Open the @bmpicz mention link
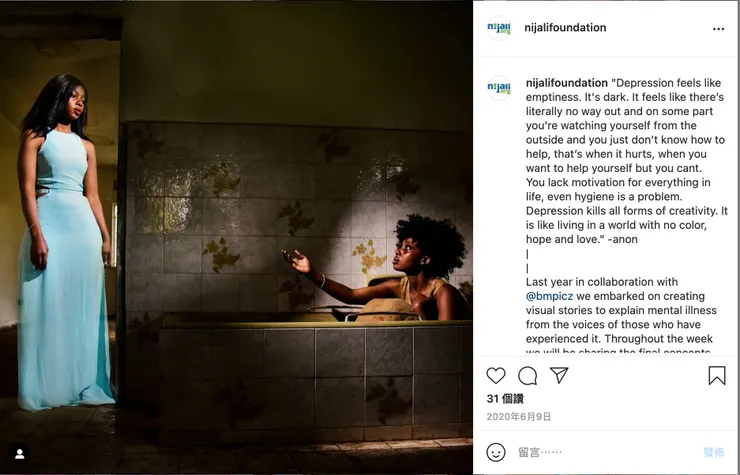The height and width of the screenshot is (475, 740). point(549,296)
